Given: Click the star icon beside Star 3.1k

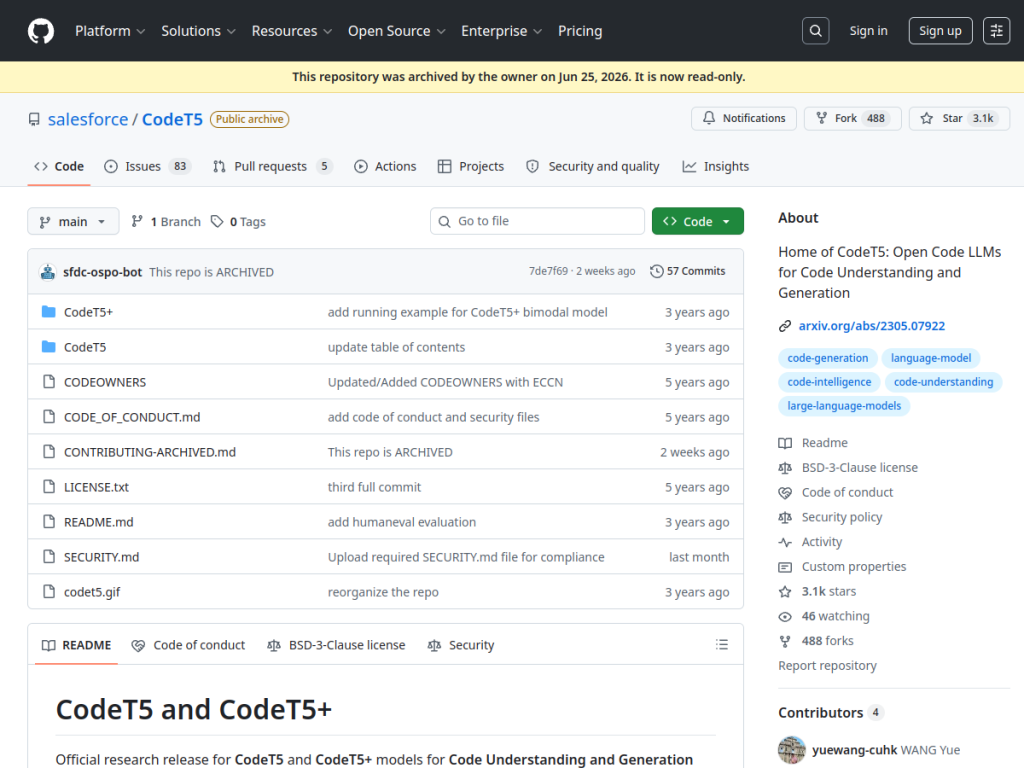Looking at the screenshot, I should point(926,118).
